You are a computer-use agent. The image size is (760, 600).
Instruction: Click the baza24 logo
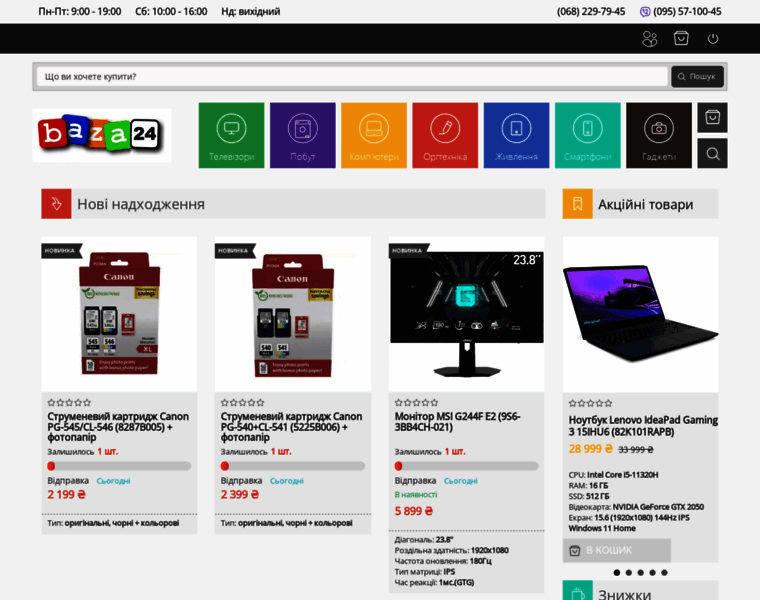point(102,135)
